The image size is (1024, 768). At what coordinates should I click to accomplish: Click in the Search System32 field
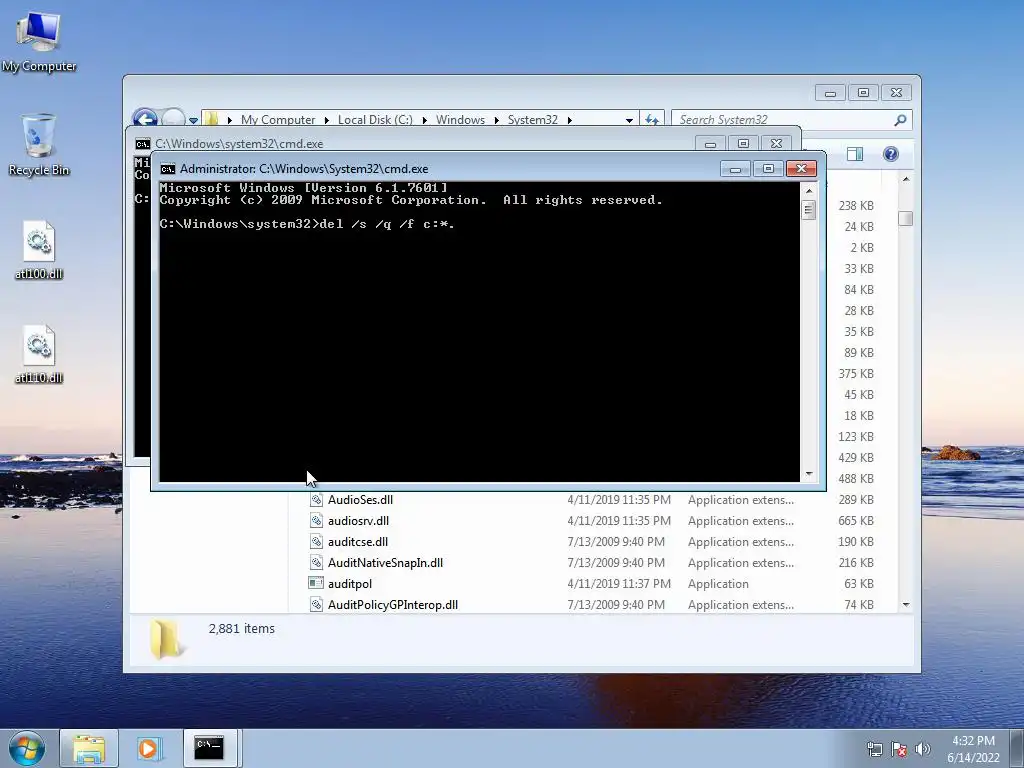[x=782, y=120]
